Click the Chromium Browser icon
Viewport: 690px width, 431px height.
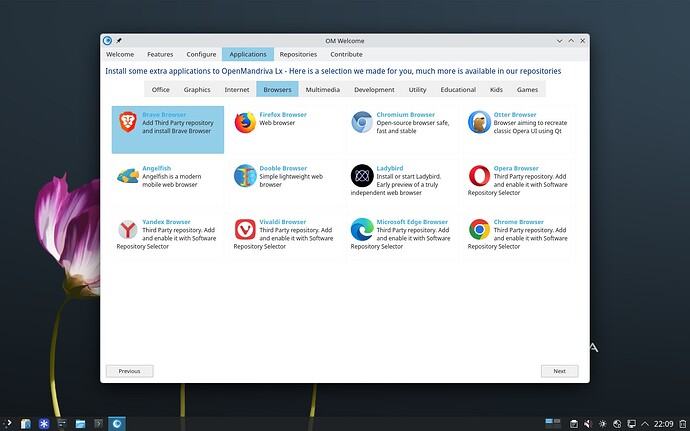[x=362, y=122]
